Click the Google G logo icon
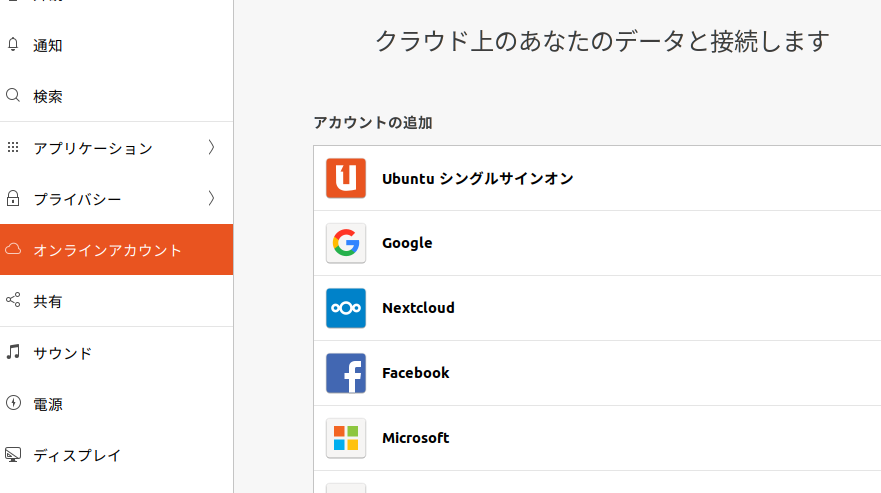 [346, 243]
